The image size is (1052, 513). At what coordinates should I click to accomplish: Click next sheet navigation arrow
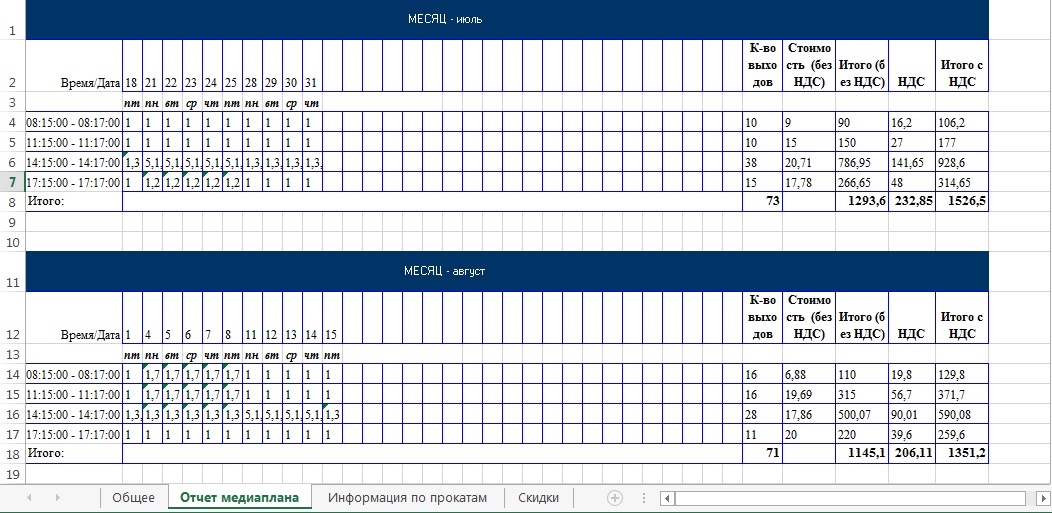pos(57,498)
